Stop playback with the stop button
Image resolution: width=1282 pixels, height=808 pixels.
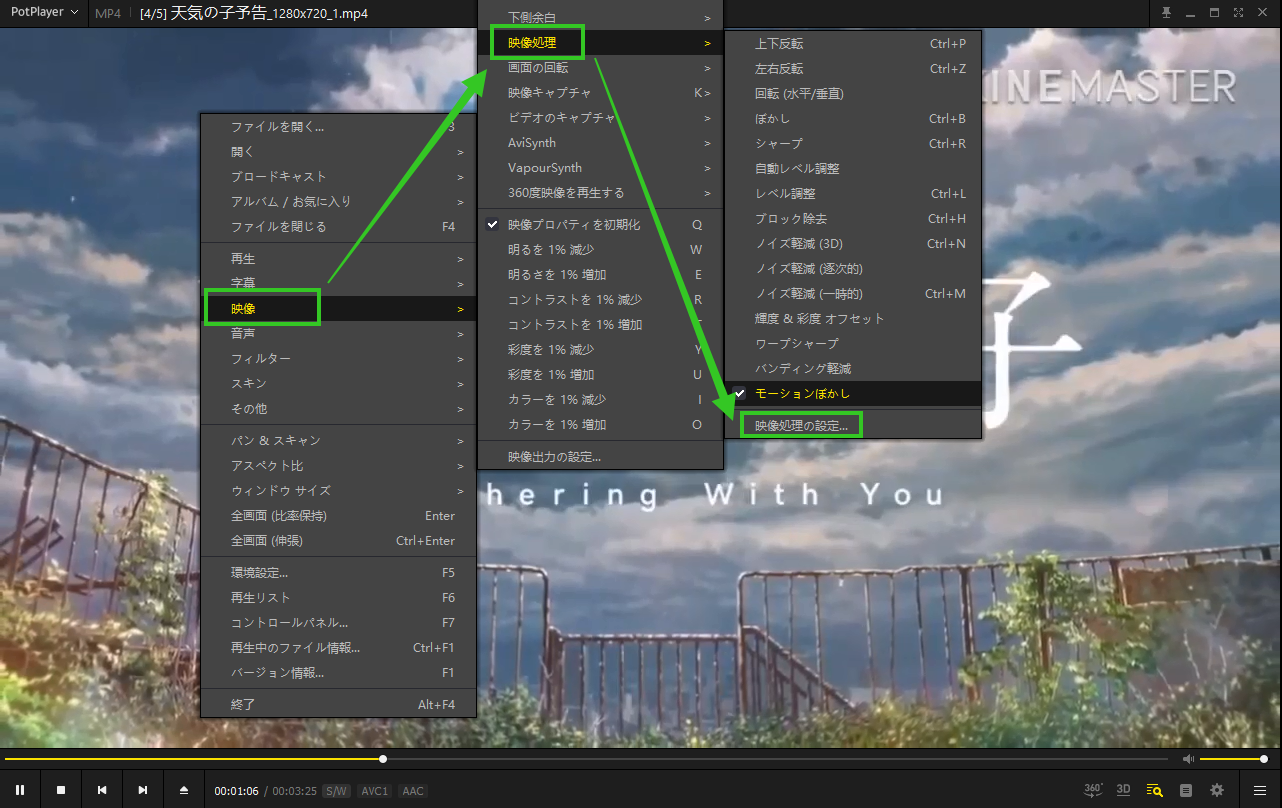point(61,790)
